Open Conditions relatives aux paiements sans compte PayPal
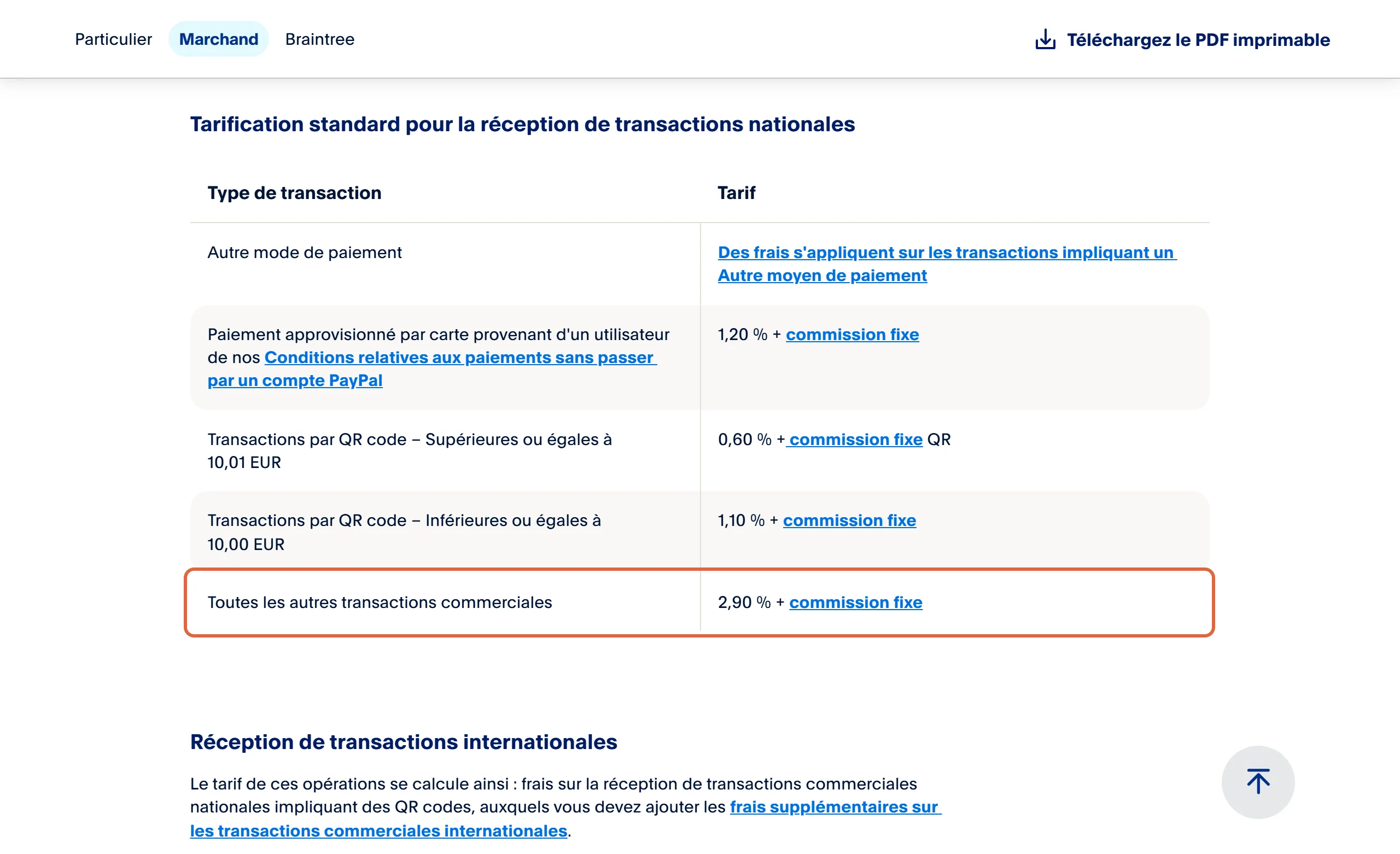 tap(432, 368)
